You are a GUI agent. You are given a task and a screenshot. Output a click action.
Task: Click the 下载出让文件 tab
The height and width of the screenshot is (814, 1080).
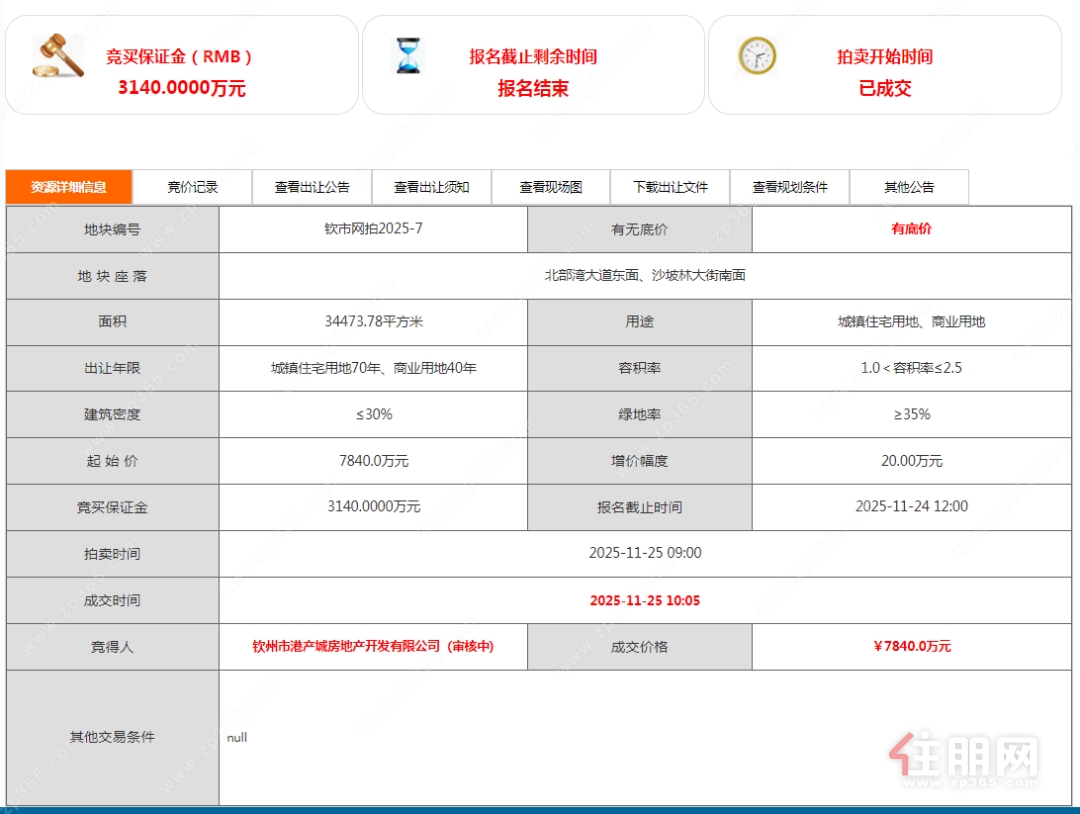[x=670, y=187]
